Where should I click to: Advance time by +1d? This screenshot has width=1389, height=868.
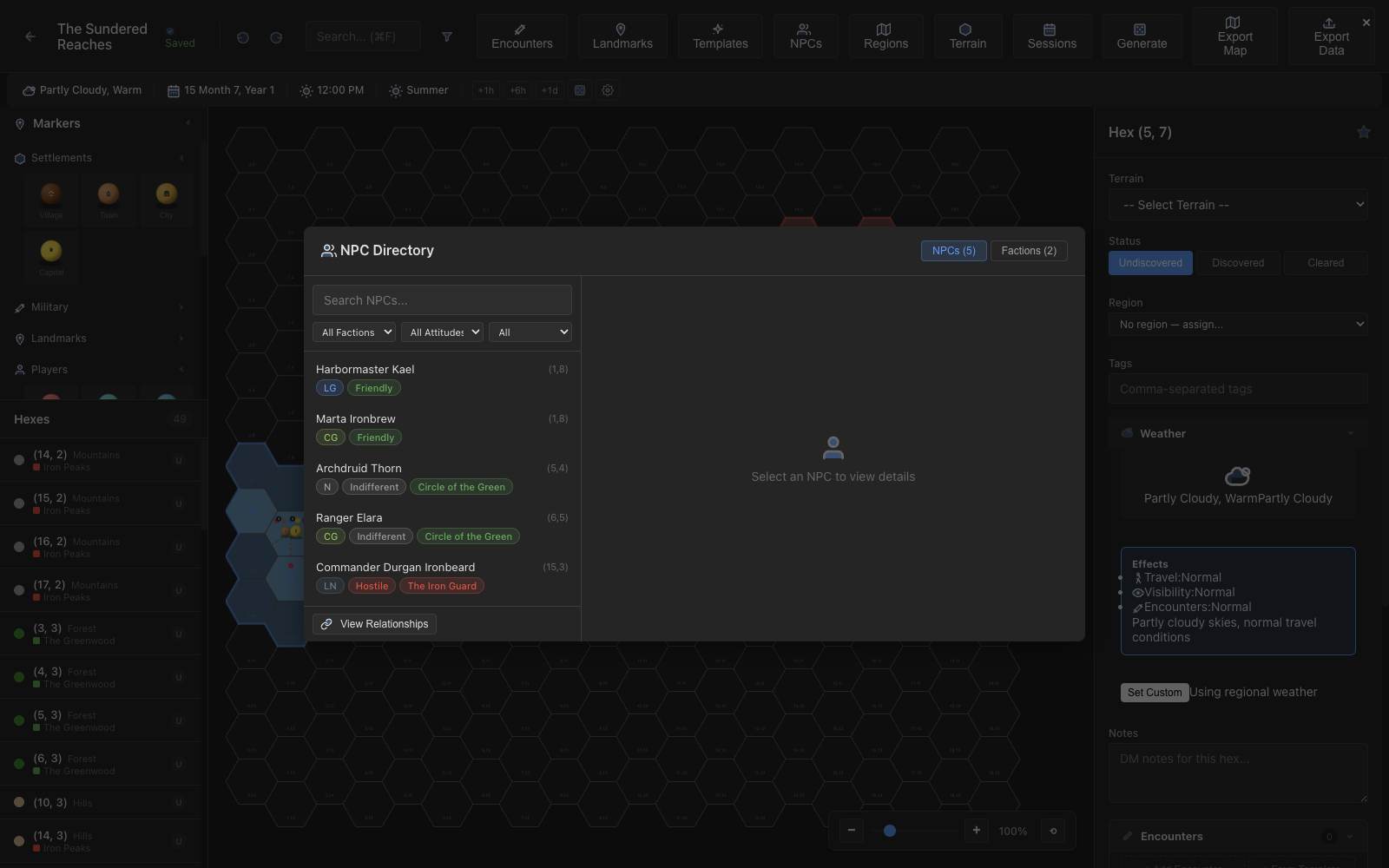[550, 90]
